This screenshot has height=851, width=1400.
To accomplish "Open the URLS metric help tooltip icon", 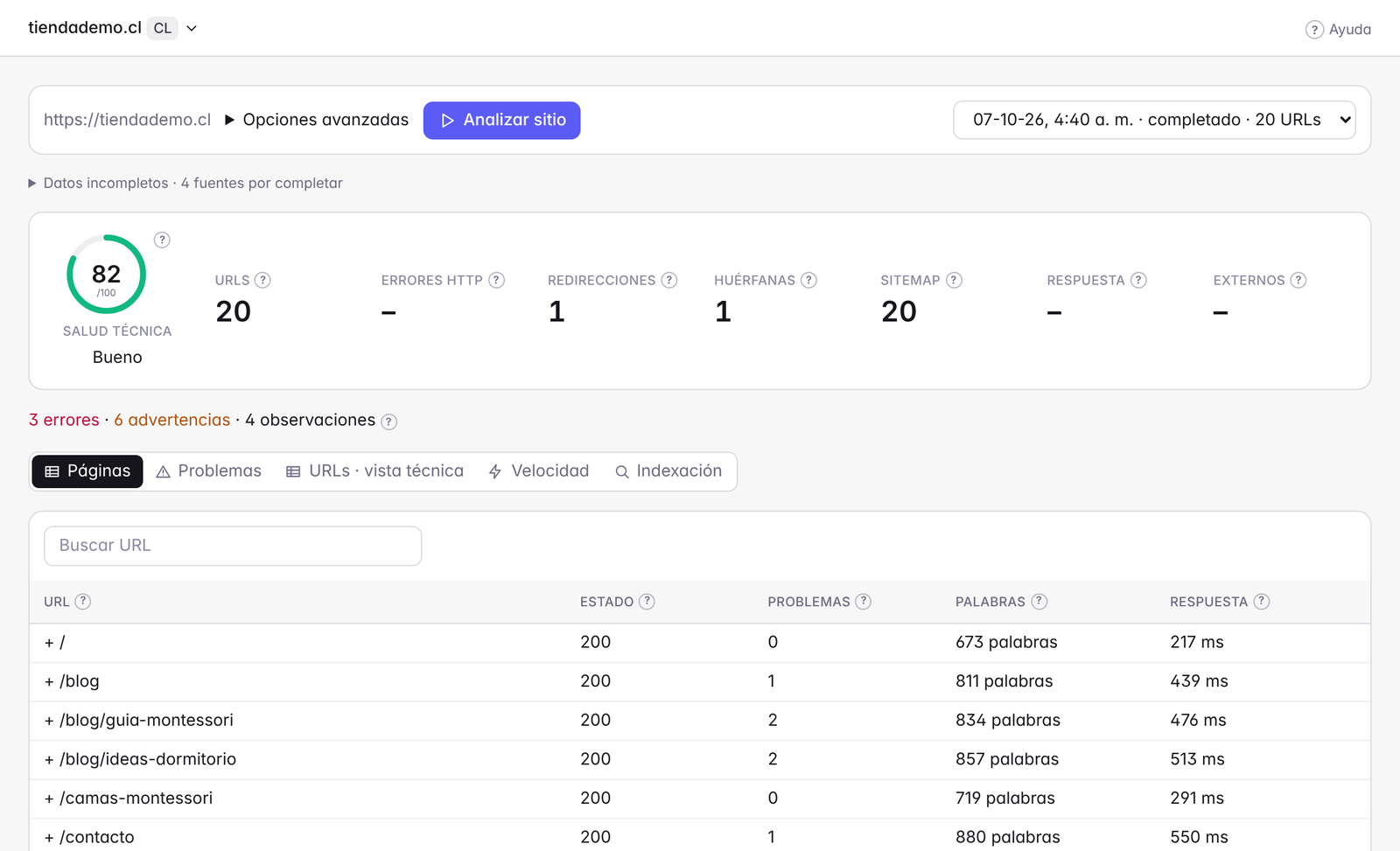I will 262,280.
